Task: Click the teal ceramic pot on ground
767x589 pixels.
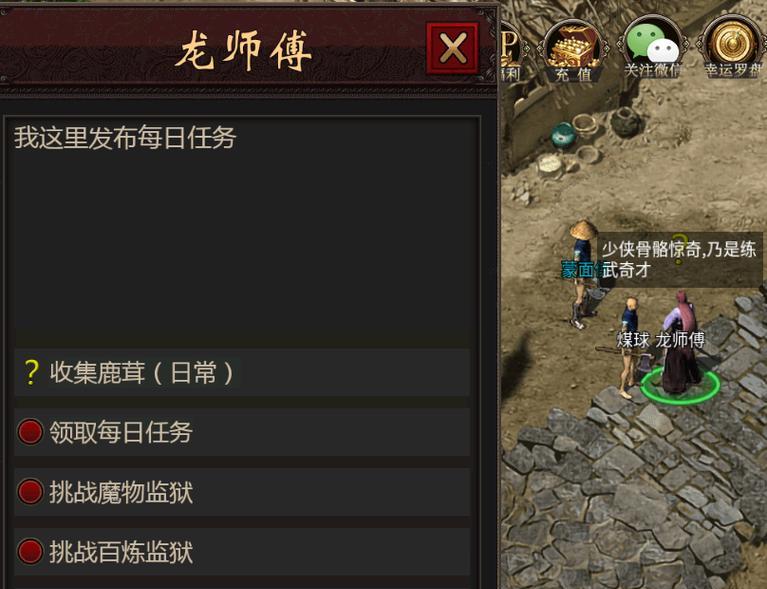Action: click(563, 134)
